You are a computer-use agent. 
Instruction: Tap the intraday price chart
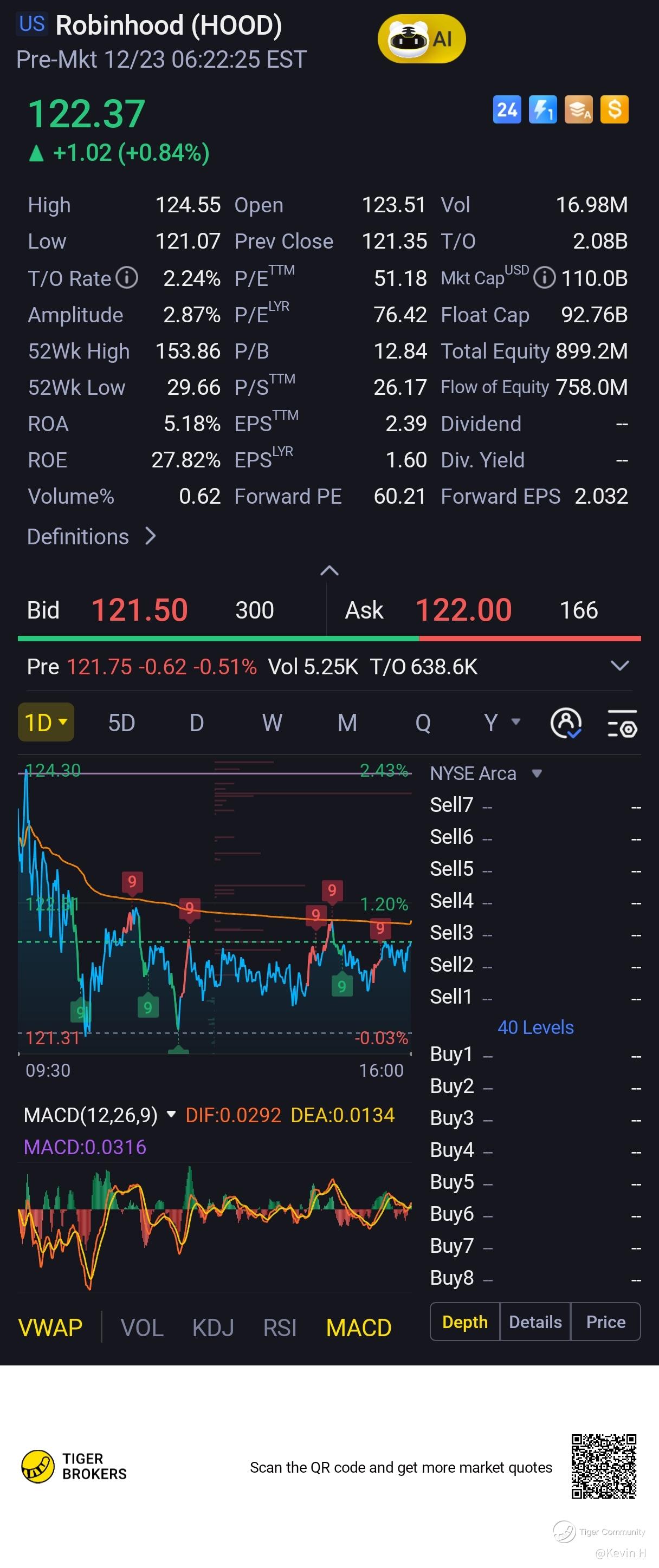click(x=215, y=907)
